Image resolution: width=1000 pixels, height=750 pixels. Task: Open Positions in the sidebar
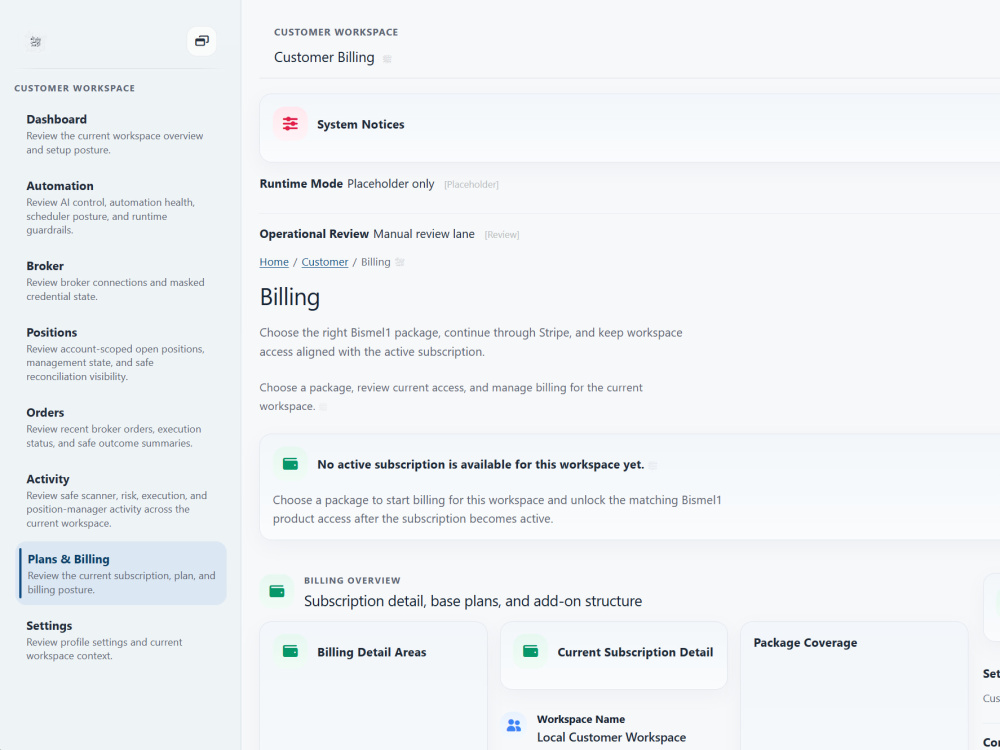[x=121, y=354]
